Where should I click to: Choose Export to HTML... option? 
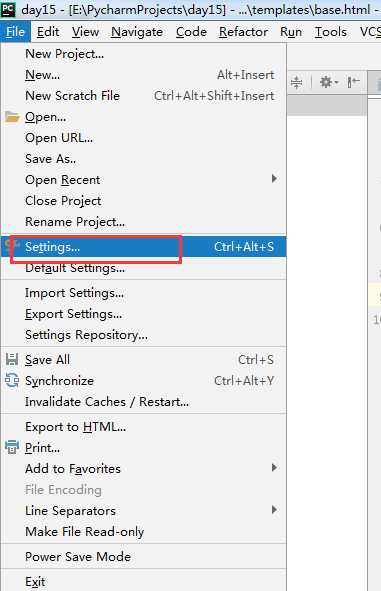pyautogui.click(x=143, y=427)
